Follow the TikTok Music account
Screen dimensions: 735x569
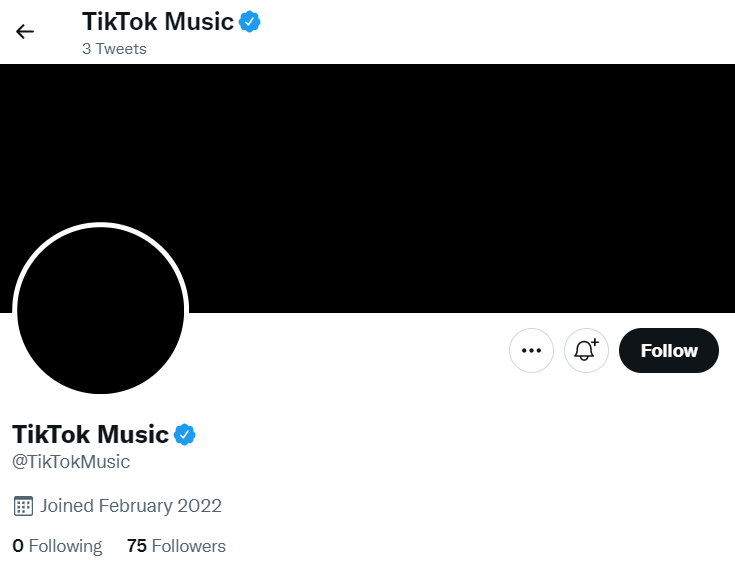point(669,351)
